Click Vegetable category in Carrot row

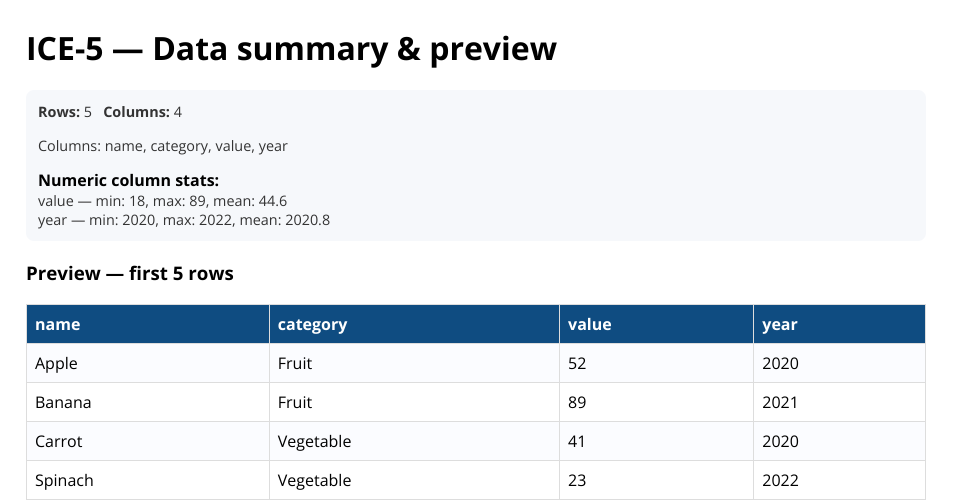click(314, 441)
